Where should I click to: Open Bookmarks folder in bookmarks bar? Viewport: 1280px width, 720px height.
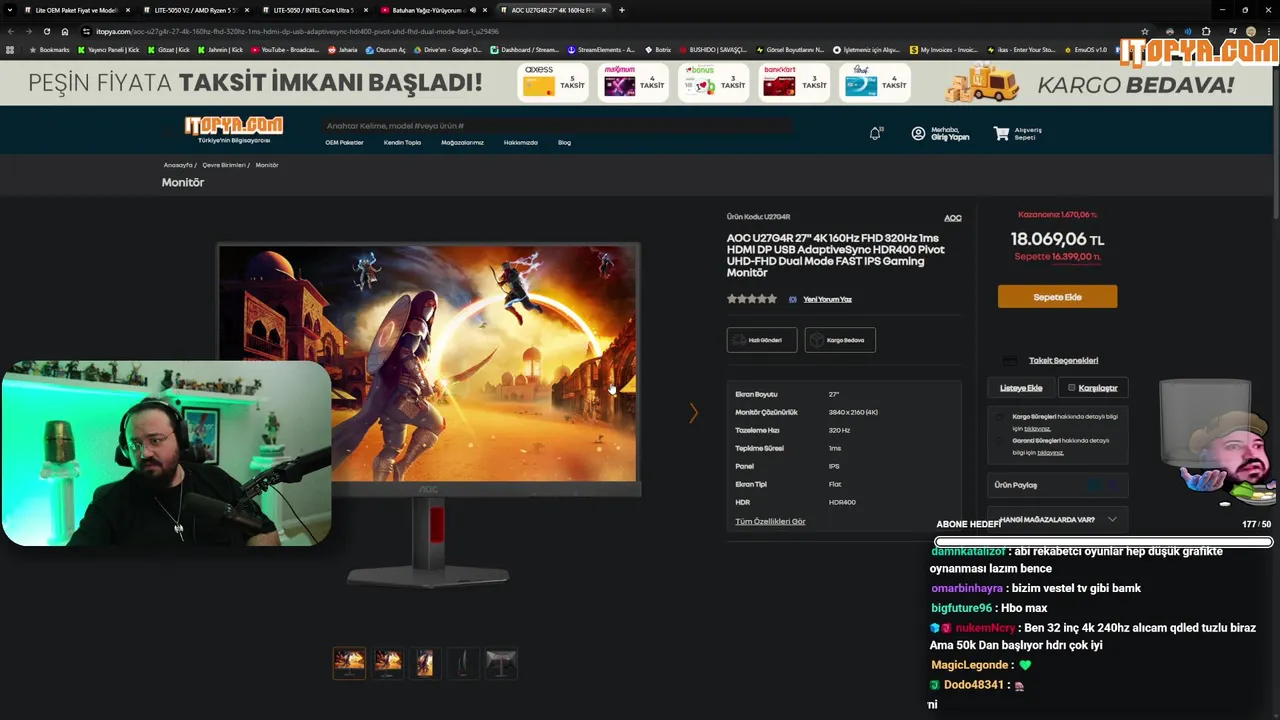click(49, 49)
